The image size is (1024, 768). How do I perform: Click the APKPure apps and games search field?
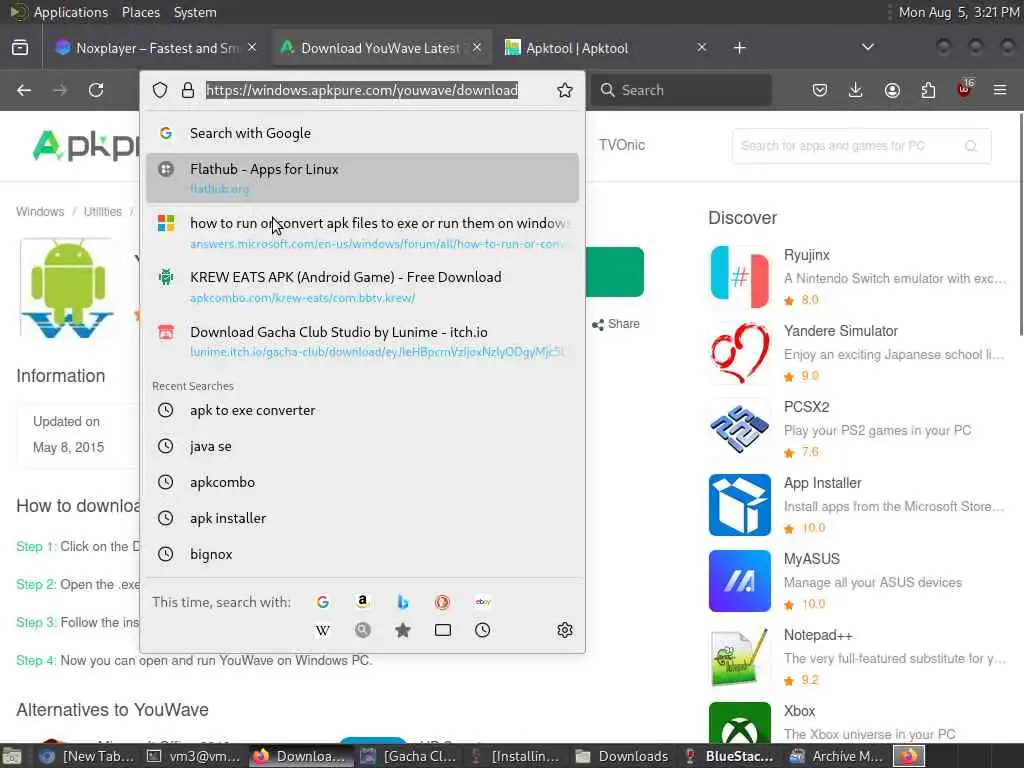pyautogui.click(x=862, y=146)
